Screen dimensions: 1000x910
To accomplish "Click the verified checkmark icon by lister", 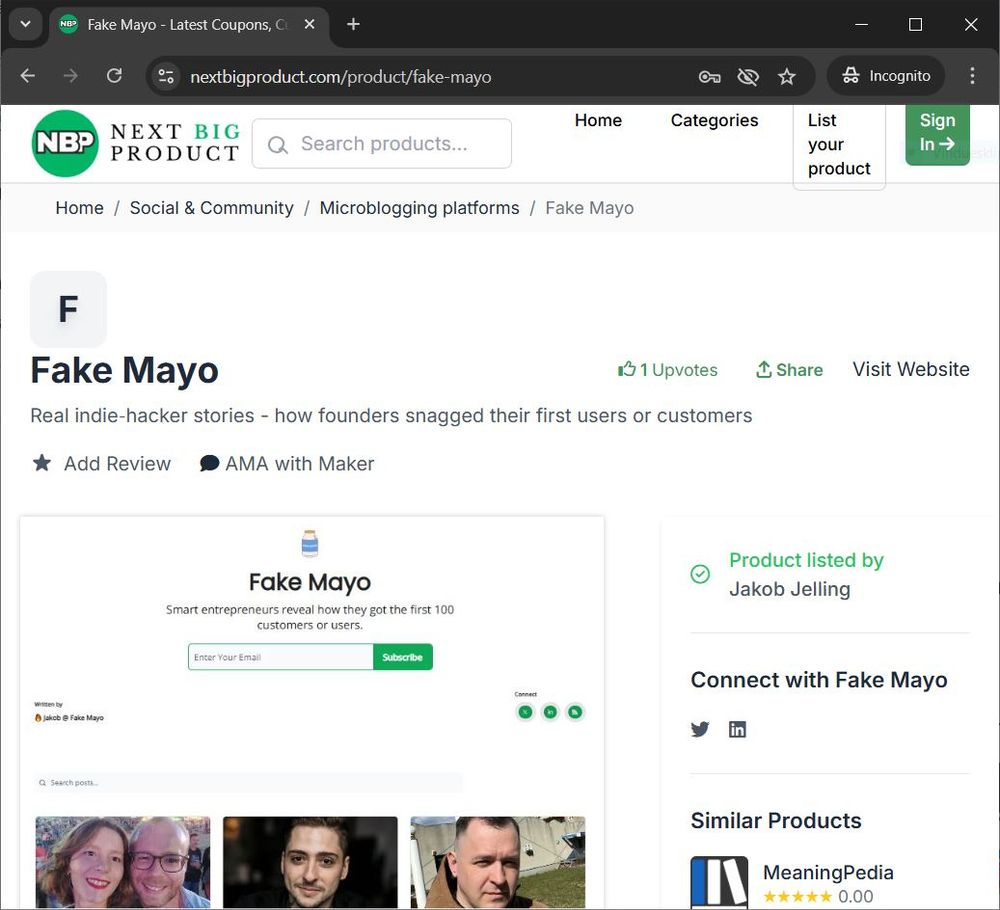I will pos(700,574).
